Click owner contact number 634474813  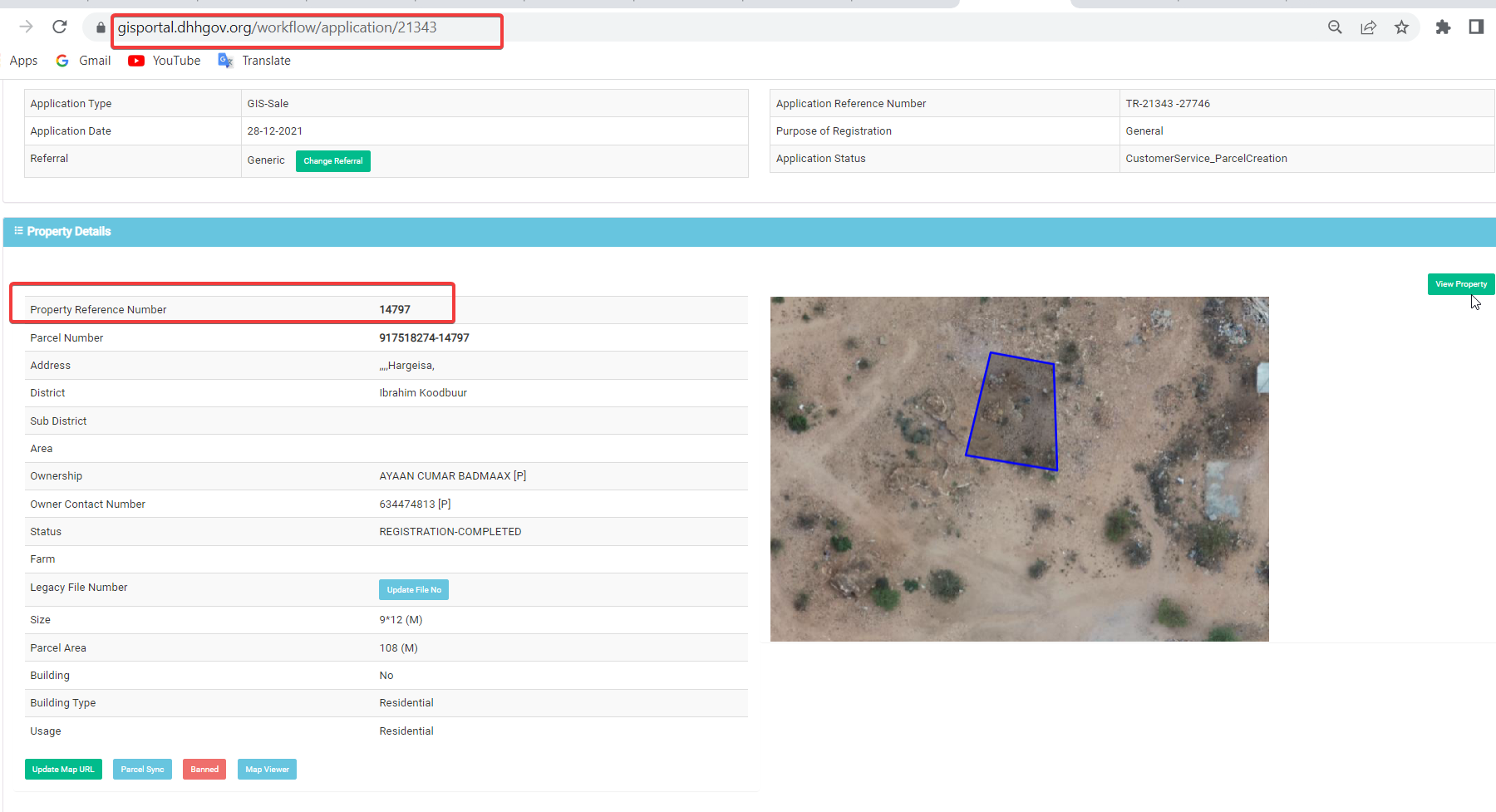(415, 504)
